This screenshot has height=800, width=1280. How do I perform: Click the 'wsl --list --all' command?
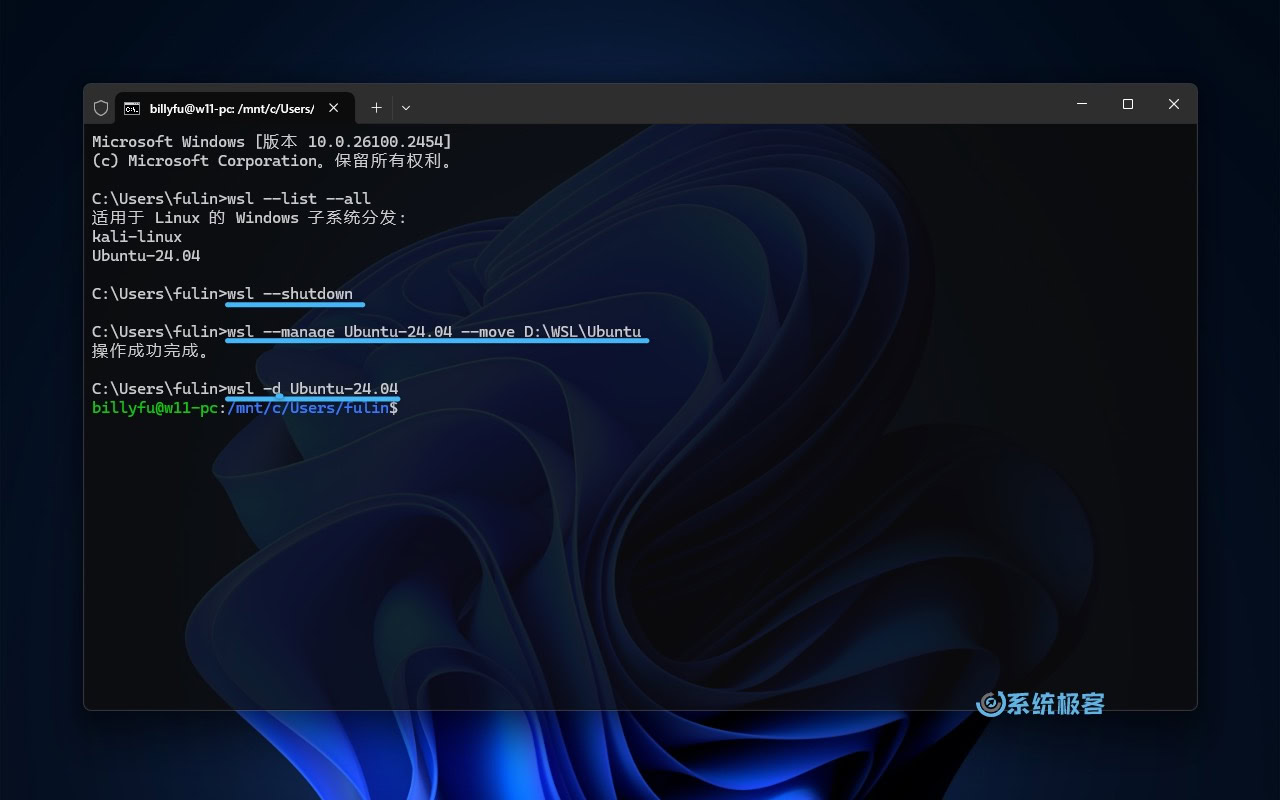pyautogui.click(x=299, y=199)
